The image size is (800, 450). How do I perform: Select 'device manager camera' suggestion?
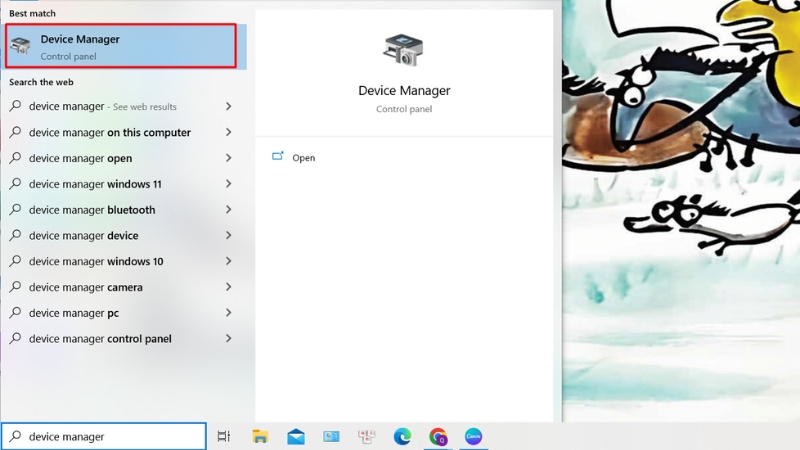pyautogui.click(x=121, y=287)
